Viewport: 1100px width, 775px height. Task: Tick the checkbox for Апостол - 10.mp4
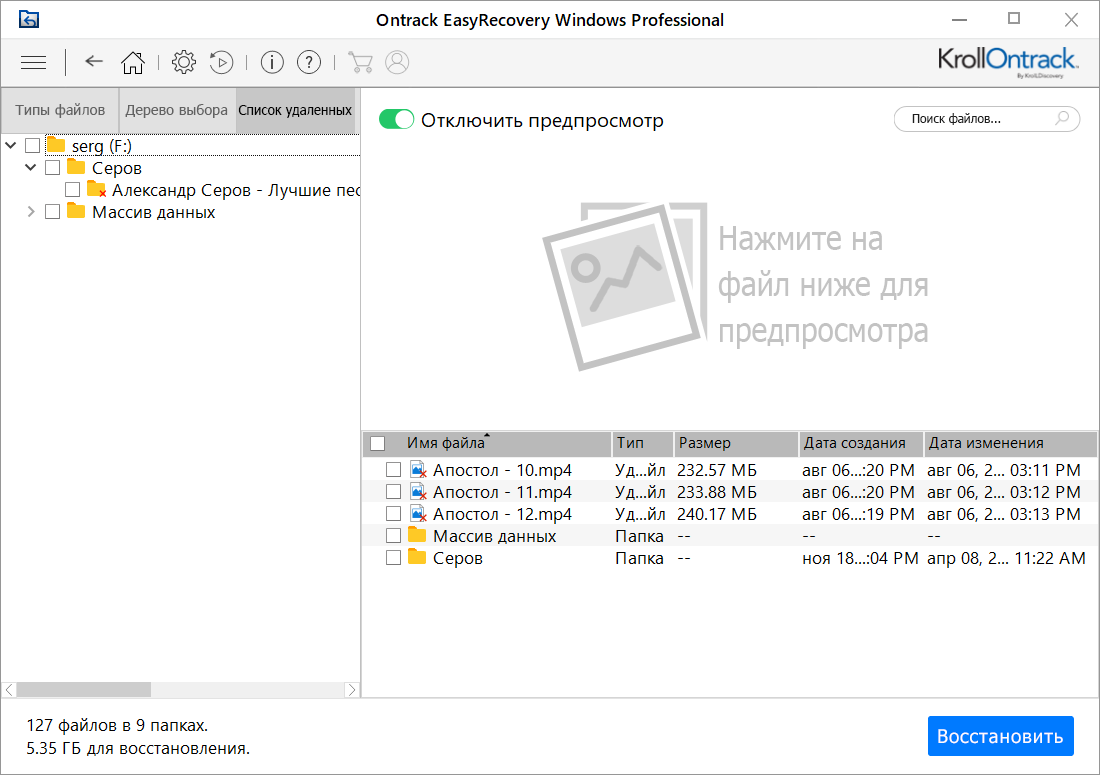(x=394, y=470)
